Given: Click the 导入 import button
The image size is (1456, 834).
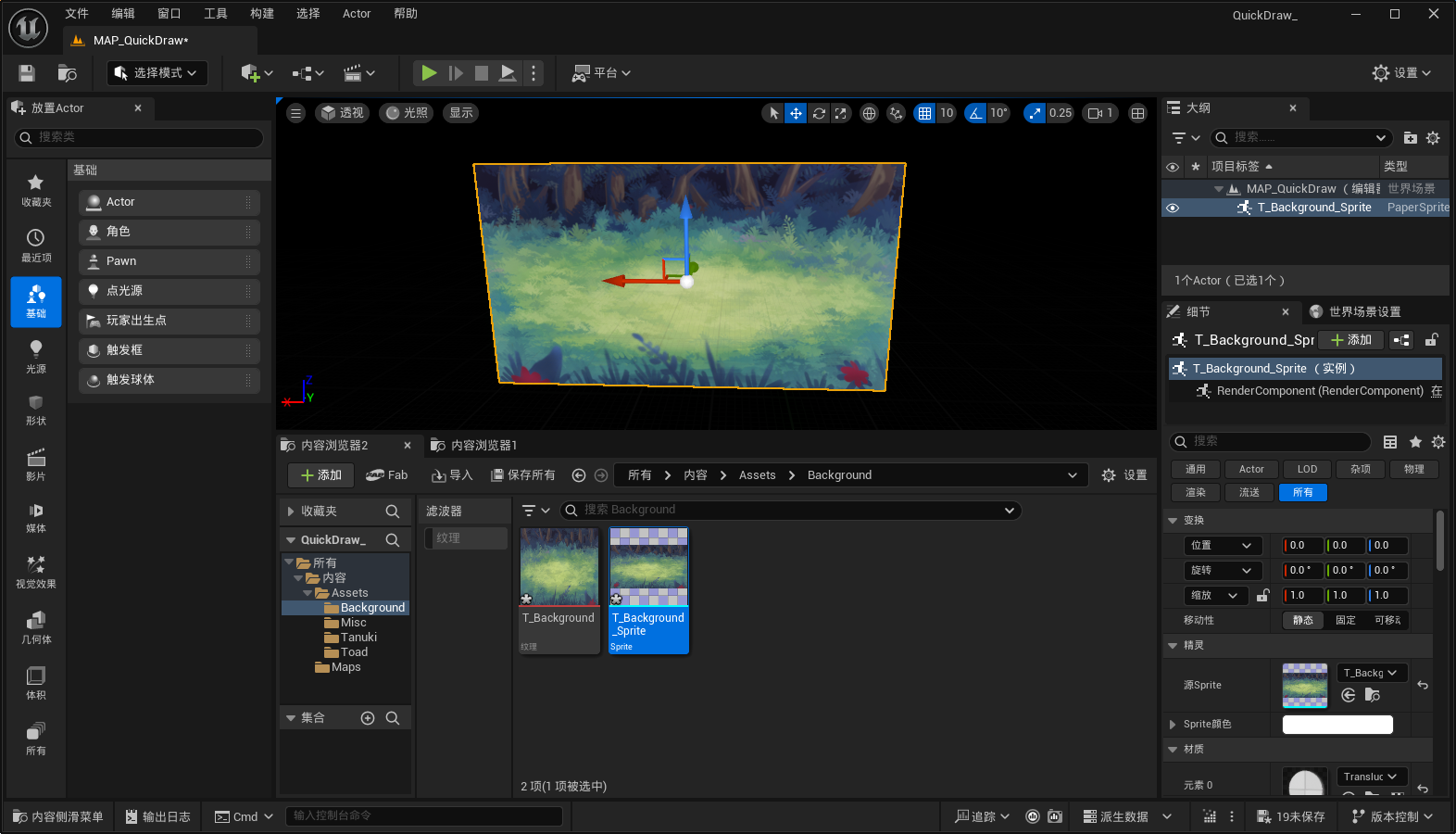Looking at the screenshot, I should [x=452, y=475].
